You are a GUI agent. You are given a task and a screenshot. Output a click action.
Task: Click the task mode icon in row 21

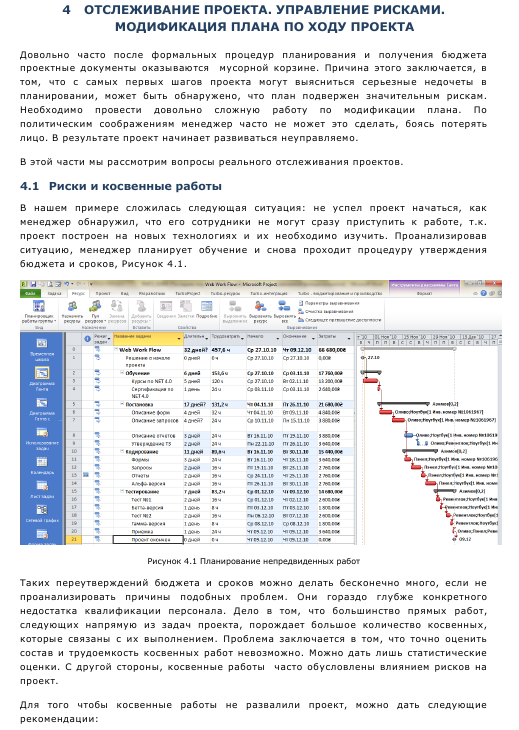98,539
